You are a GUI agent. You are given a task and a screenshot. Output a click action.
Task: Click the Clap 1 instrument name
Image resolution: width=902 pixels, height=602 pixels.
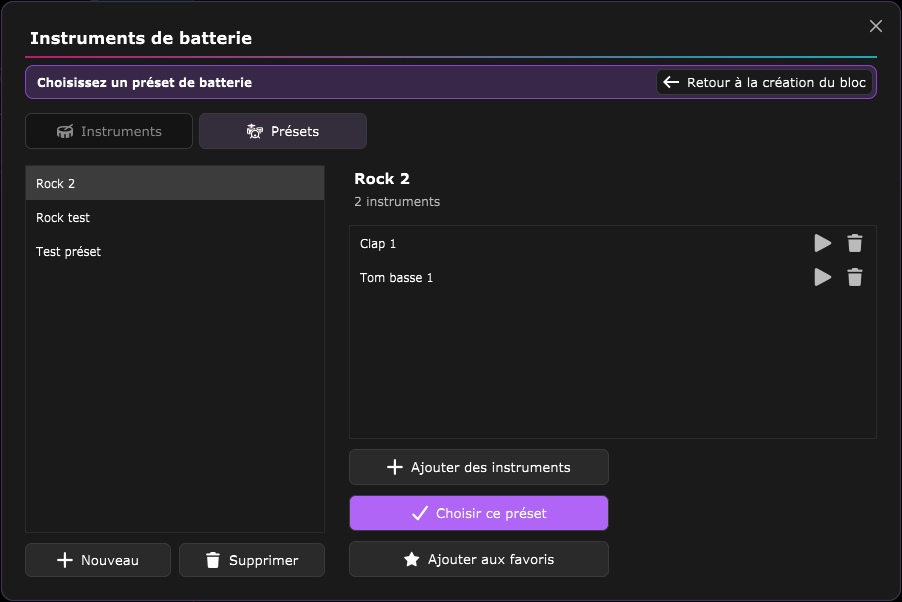click(378, 243)
